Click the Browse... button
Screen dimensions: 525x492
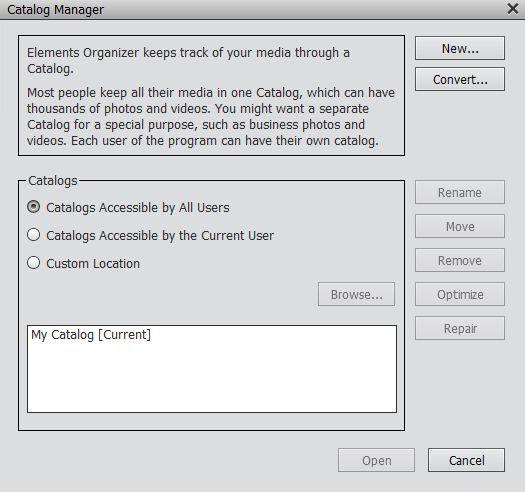356,294
